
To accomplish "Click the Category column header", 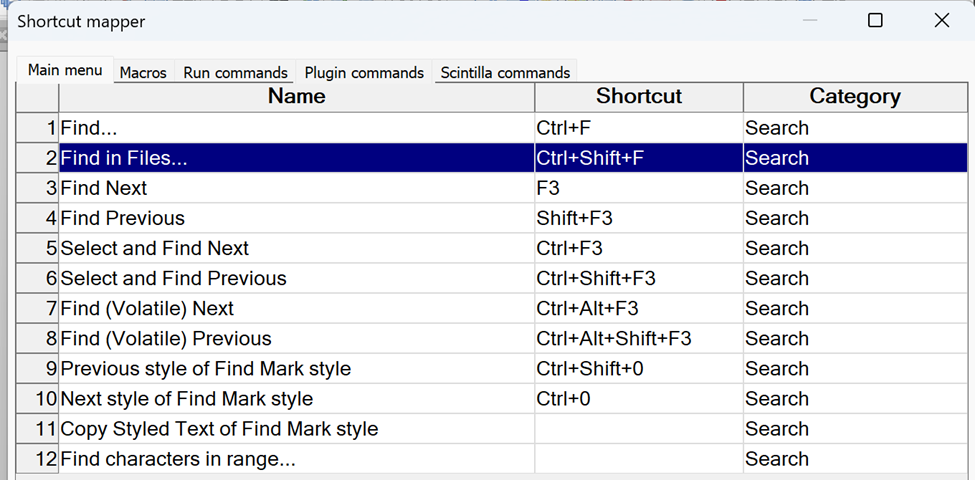I will pyautogui.click(x=854, y=97).
